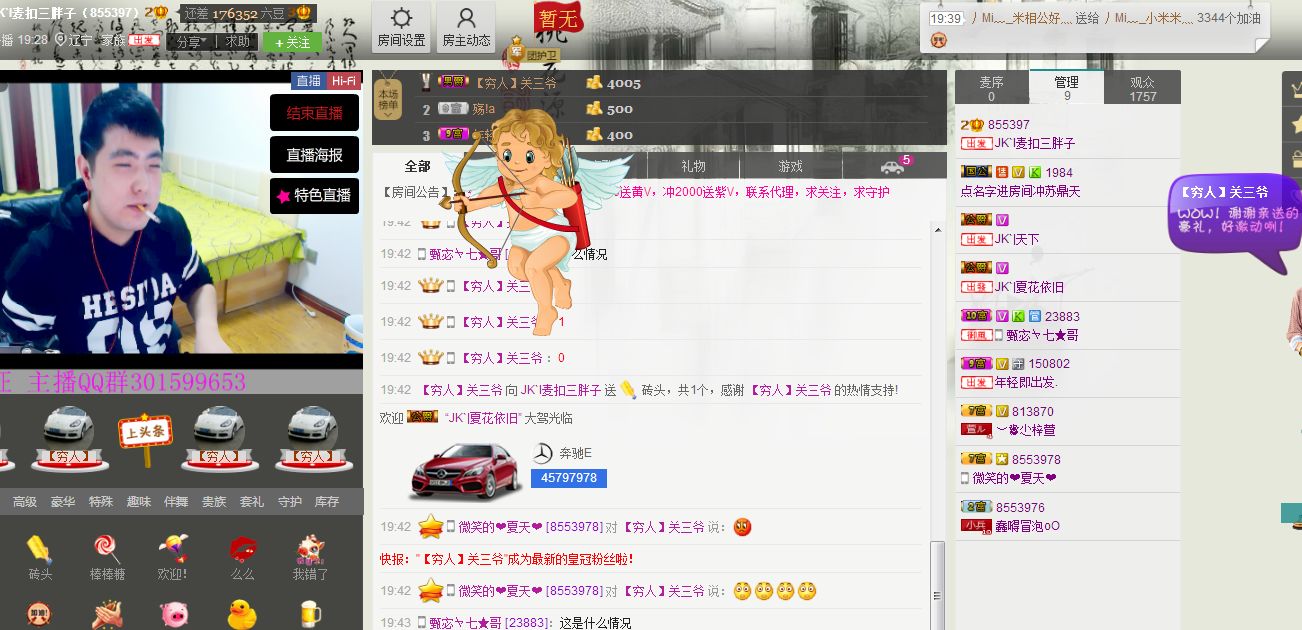Select the 伴舞 gift category
Image resolution: width=1302 pixels, height=630 pixels.
point(176,502)
